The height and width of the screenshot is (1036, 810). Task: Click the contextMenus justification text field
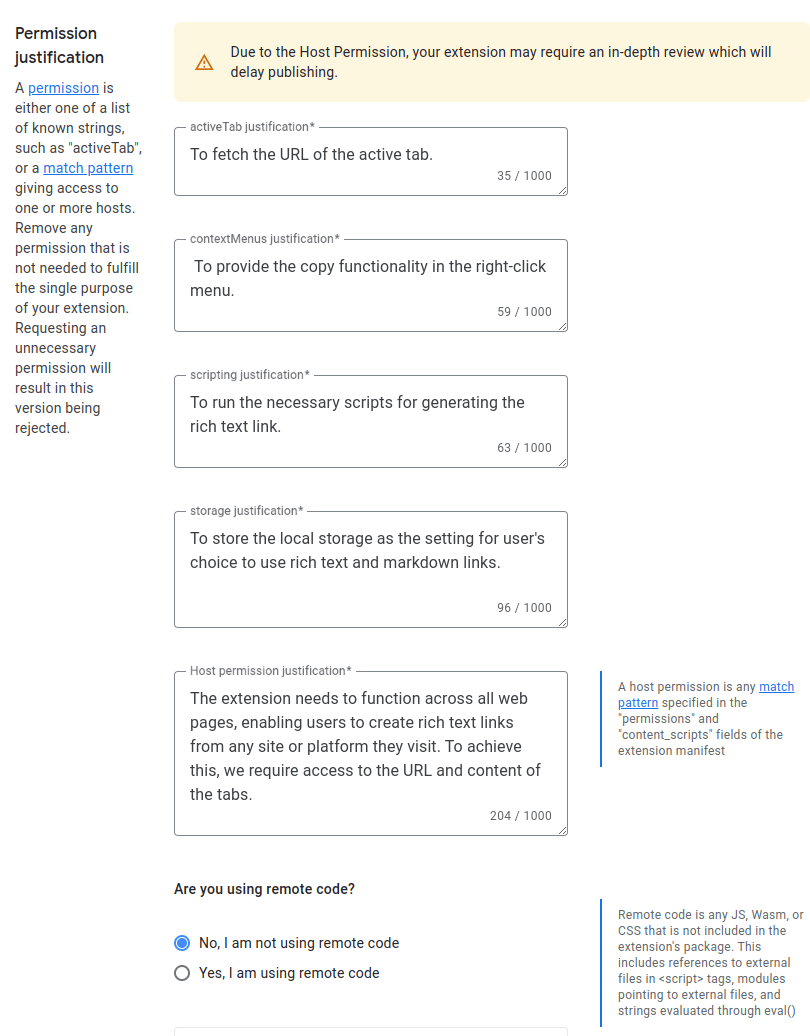(x=371, y=285)
